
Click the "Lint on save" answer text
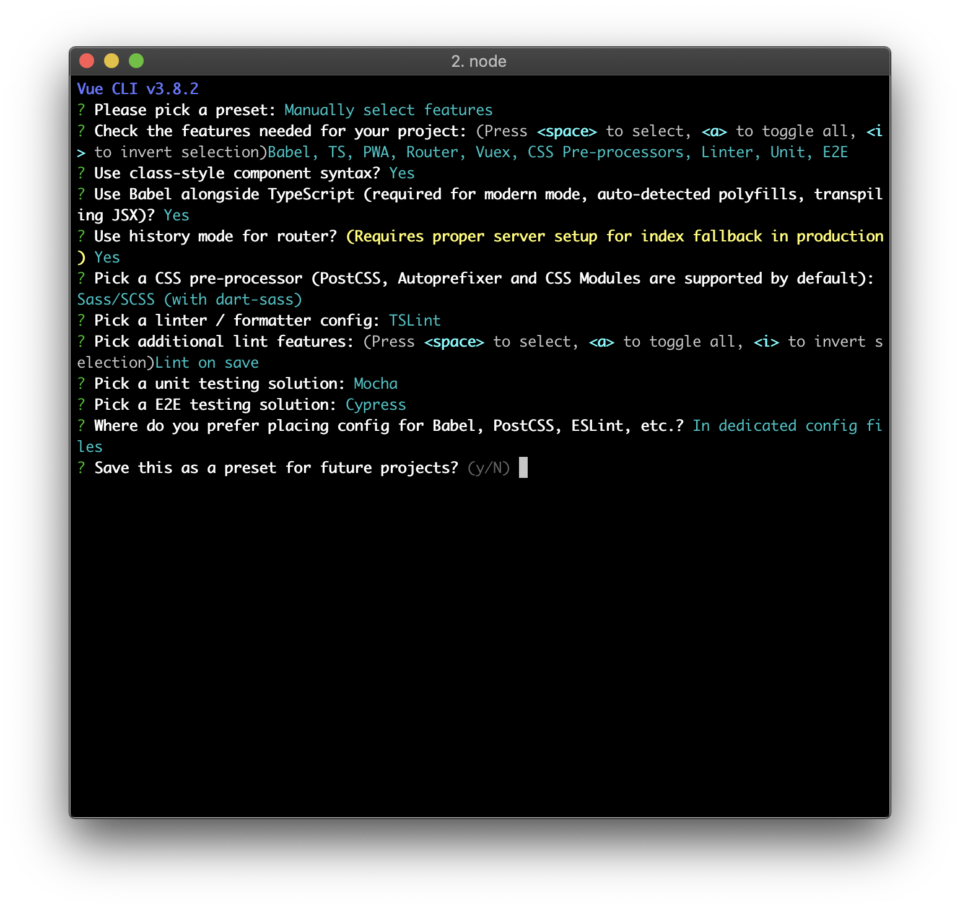click(x=206, y=362)
